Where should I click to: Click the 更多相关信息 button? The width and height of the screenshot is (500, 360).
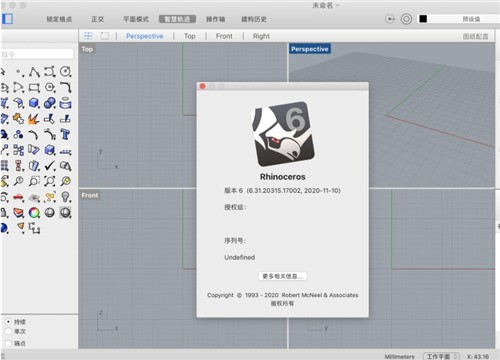tap(282, 276)
